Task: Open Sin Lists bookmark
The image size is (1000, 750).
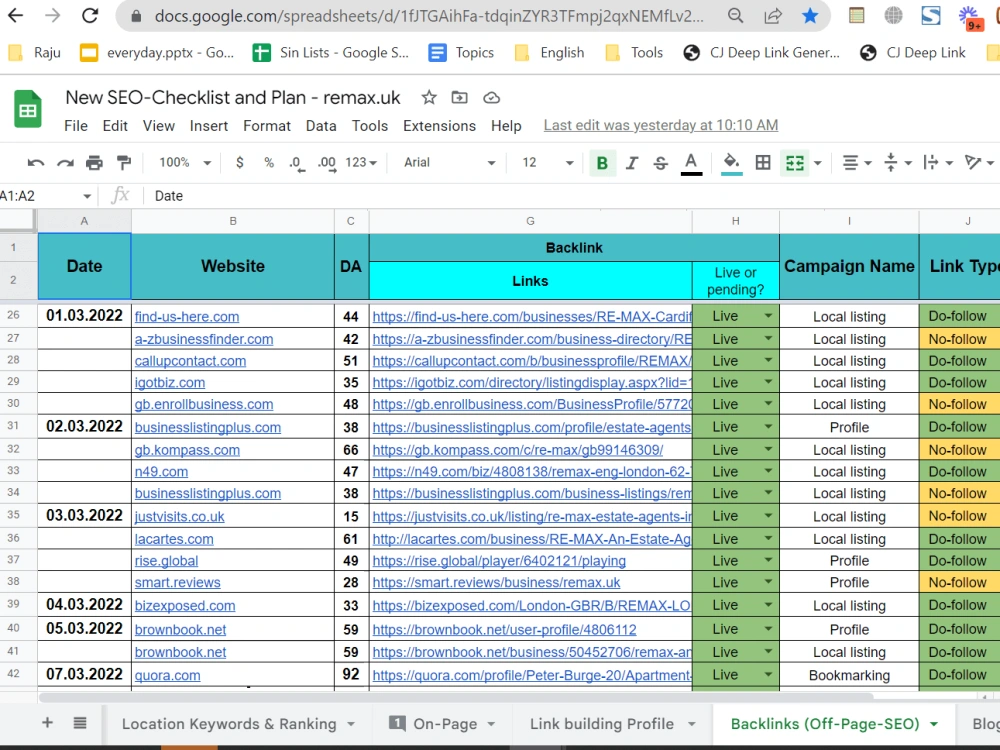Action: (x=330, y=52)
